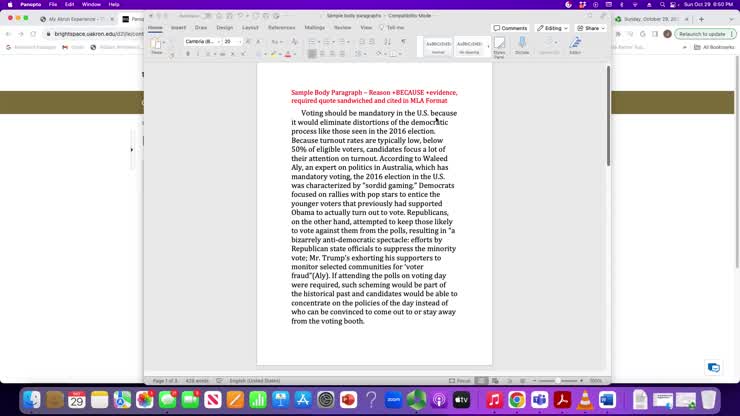
Task: Toggle Underline formatting in Word ribbon
Action: click(x=208, y=54)
